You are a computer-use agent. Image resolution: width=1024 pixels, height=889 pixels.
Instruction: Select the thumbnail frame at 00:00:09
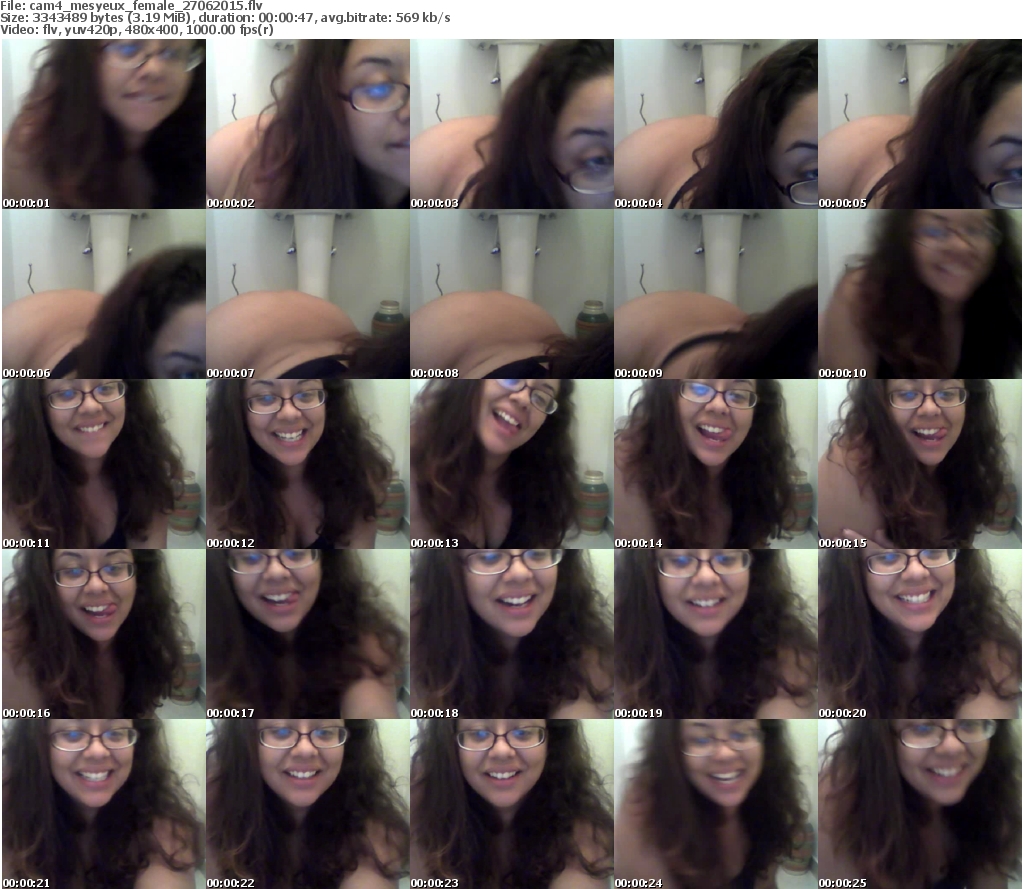tap(716, 294)
